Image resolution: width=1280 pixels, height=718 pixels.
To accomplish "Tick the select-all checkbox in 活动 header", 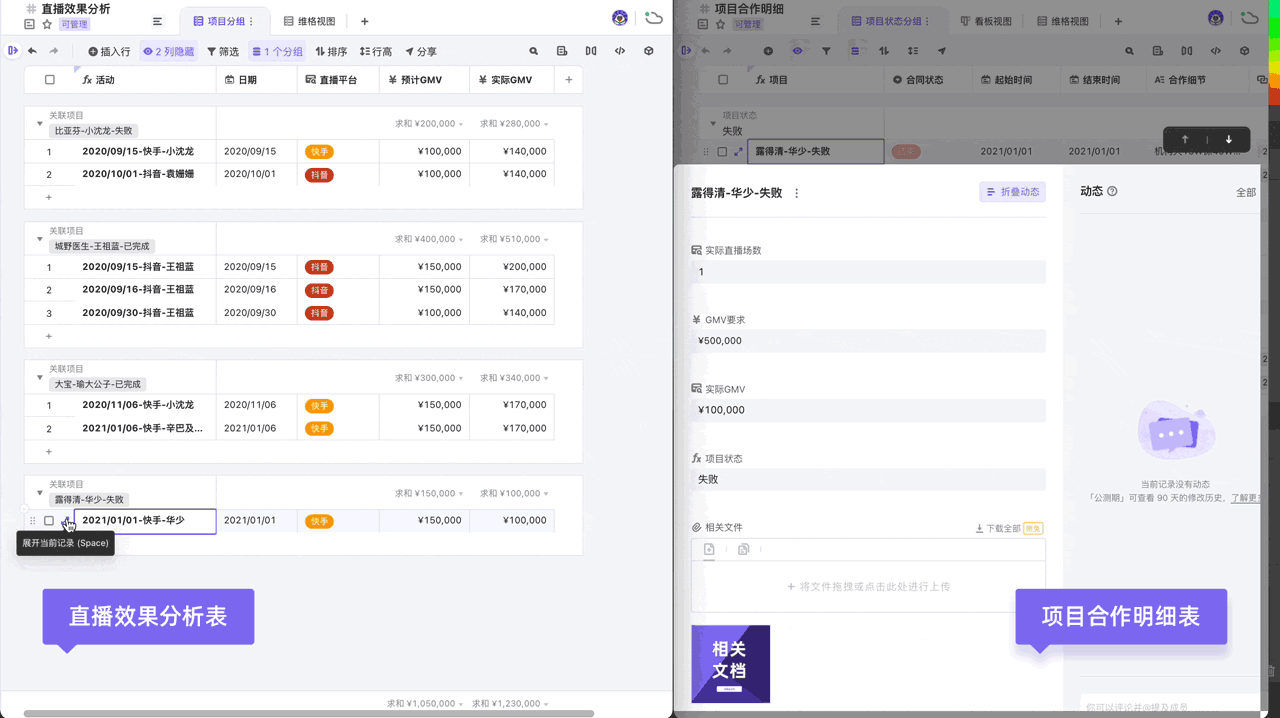I will [49, 80].
